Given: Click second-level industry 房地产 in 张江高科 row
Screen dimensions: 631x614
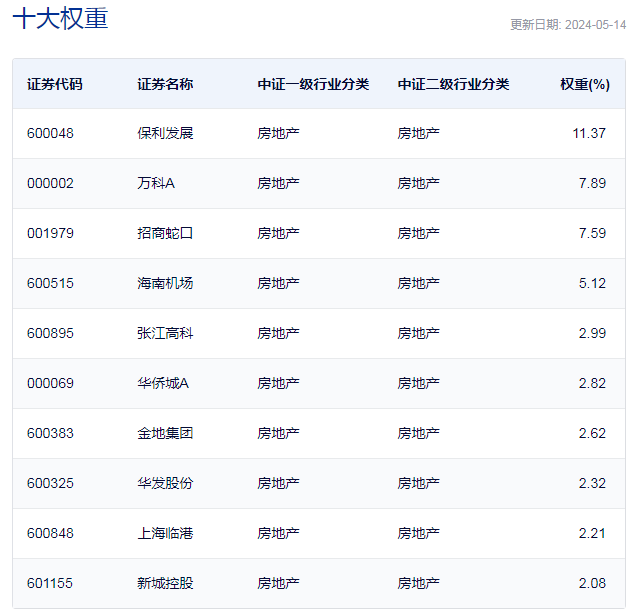Looking at the screenshot, I should pos(419,333).
